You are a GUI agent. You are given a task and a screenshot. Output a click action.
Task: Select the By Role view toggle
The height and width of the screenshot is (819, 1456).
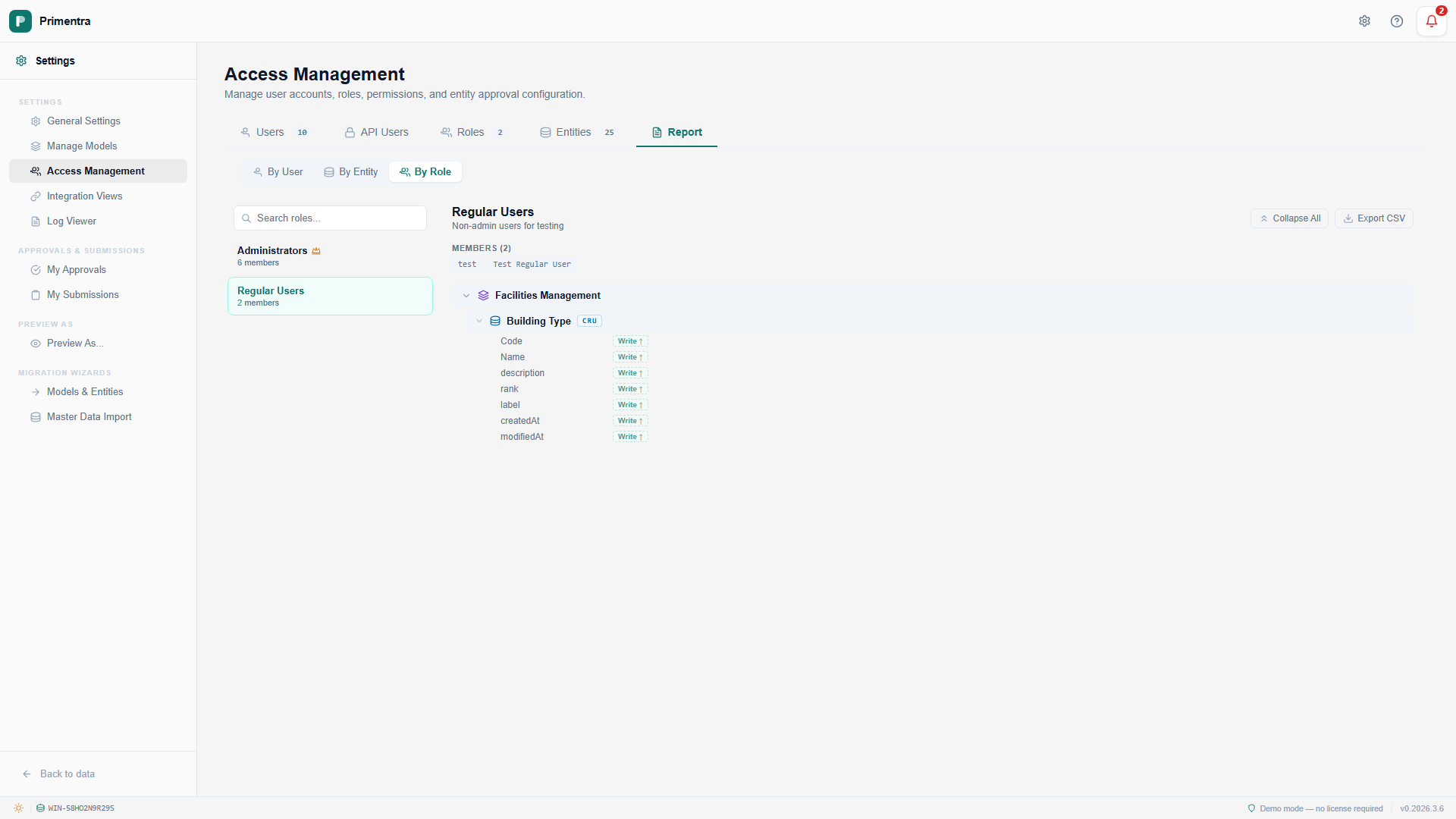[425, 172]
